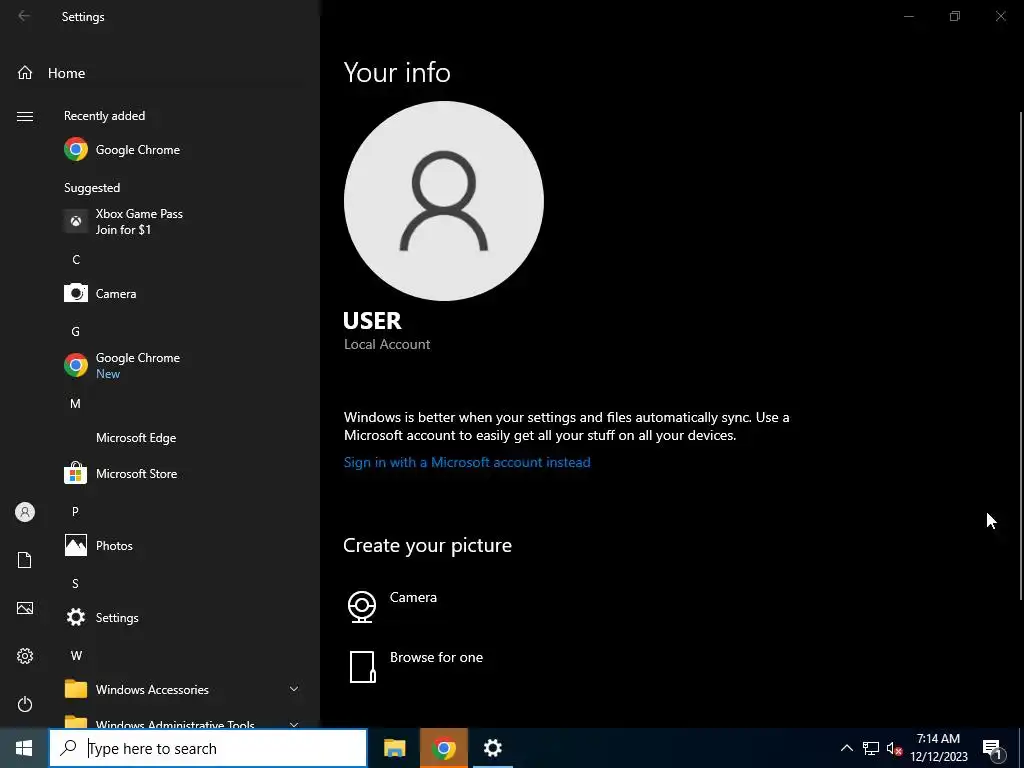The image size is (1024, 768).
Task: Click the network status tray icon
Action: coord(871,748)
